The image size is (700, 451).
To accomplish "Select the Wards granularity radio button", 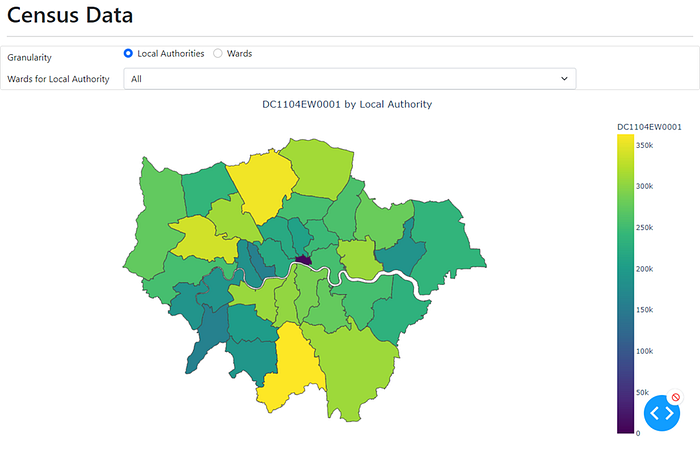I will click(217, 53).
